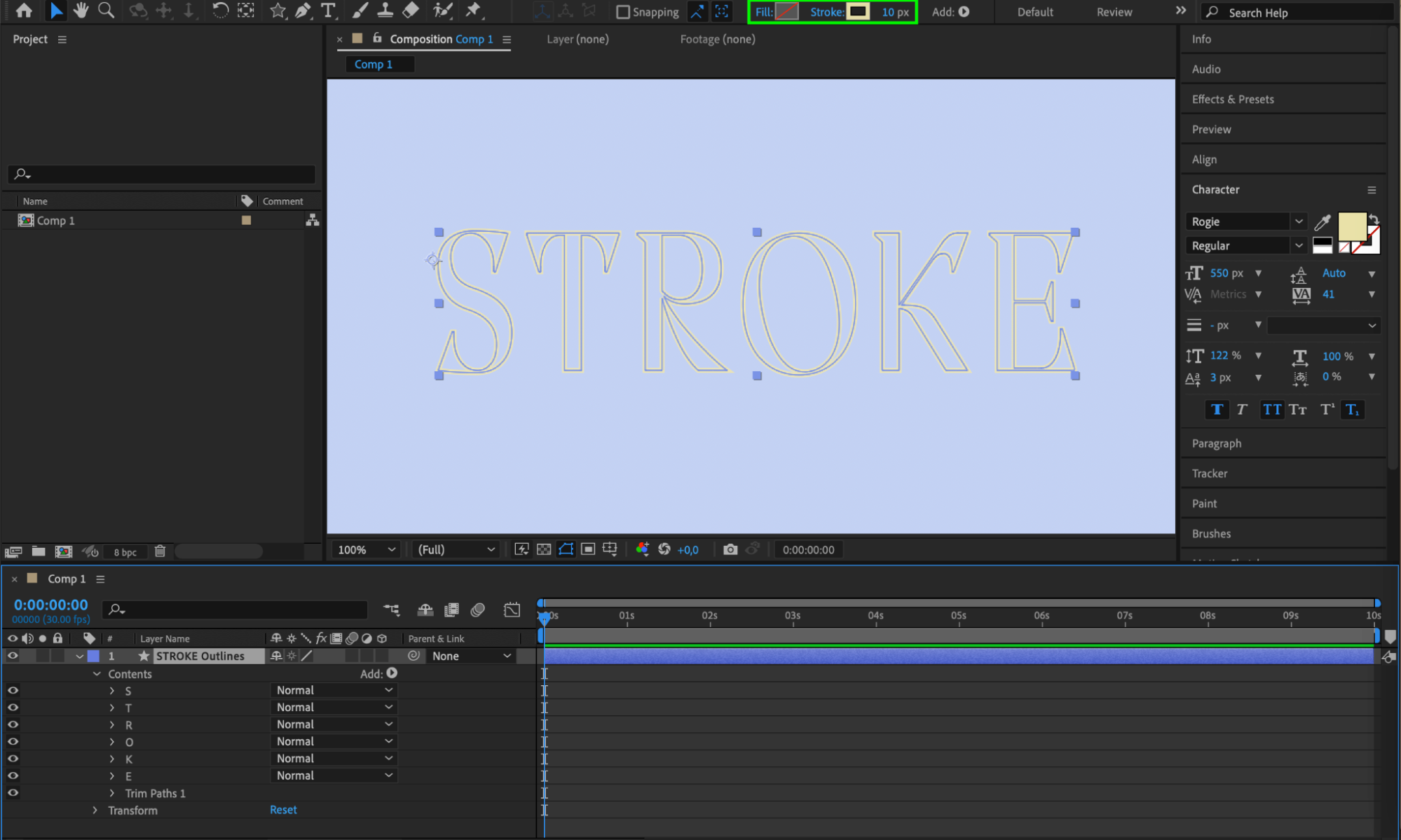1401x840 pixels.
Task: Toggle the Faux Bold button
Action: [x=1217, y=410]
